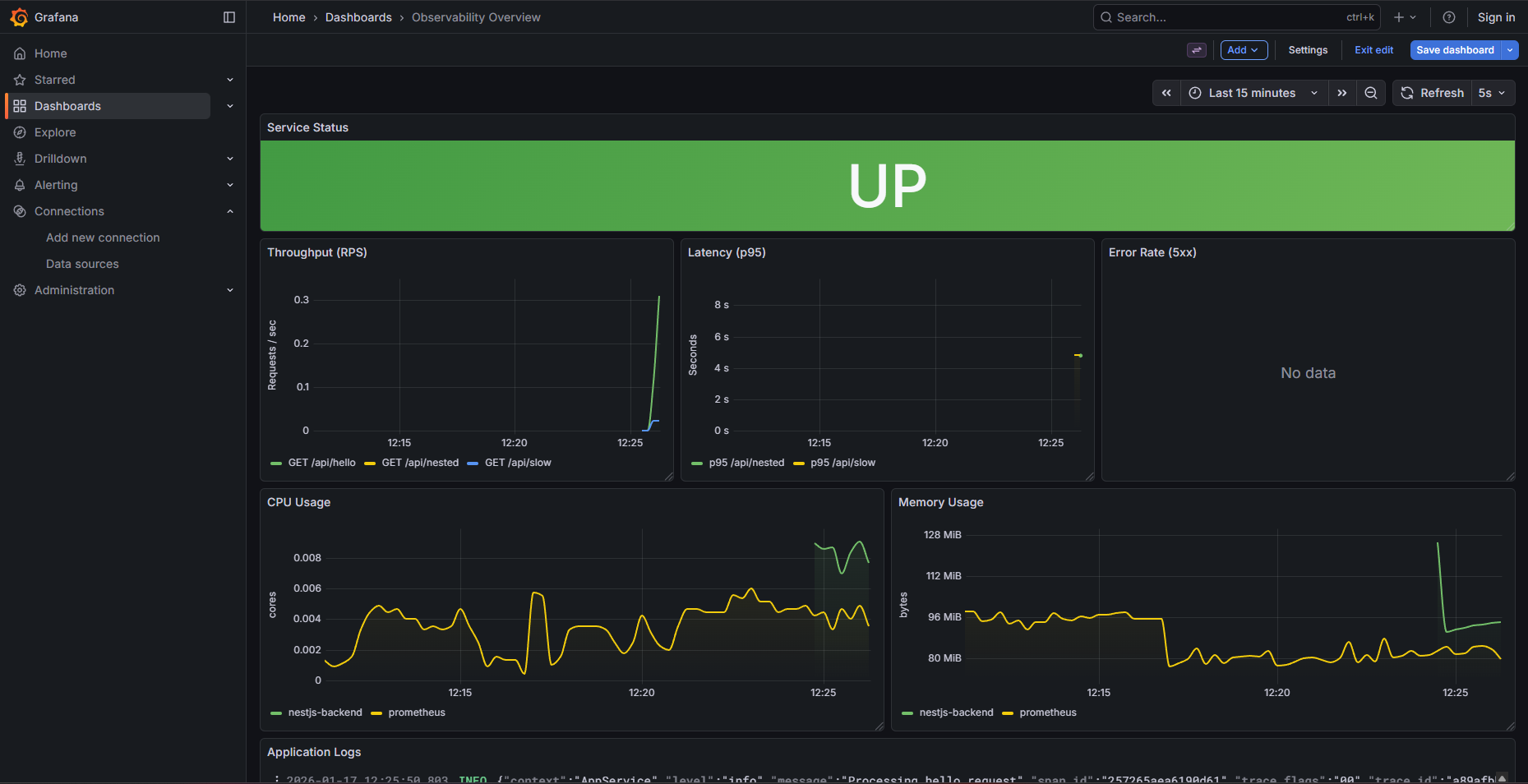Toggle the sidebar dock menu icon

point(229,17)
